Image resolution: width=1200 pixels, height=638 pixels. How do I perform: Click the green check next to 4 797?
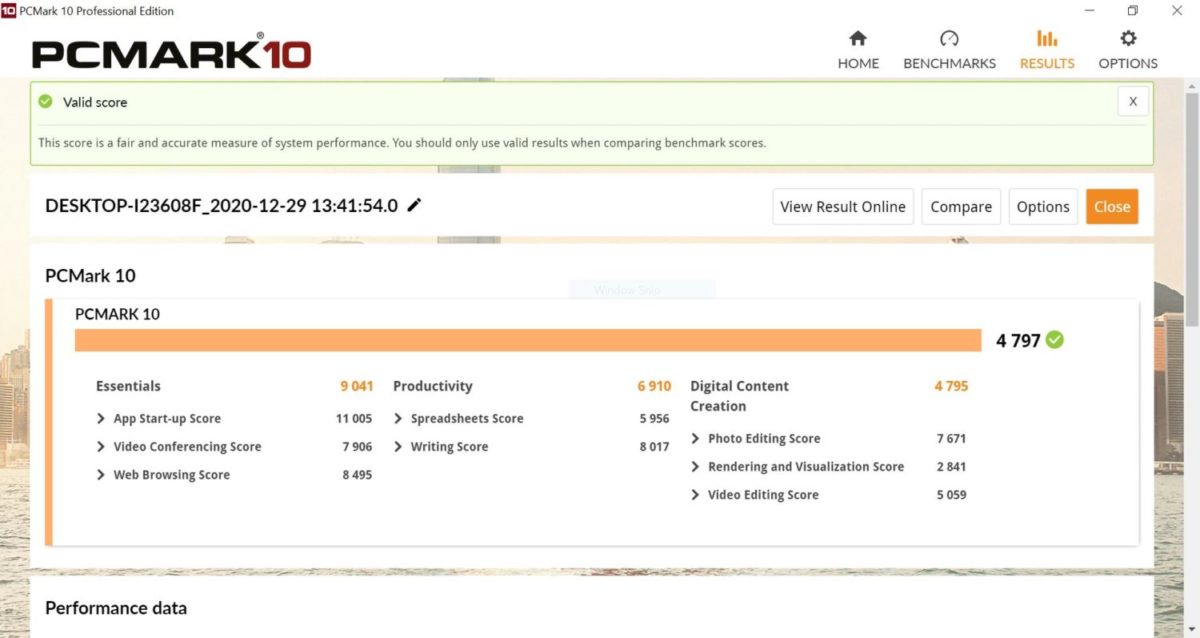pyautogui.click(x=1055, y=340)
